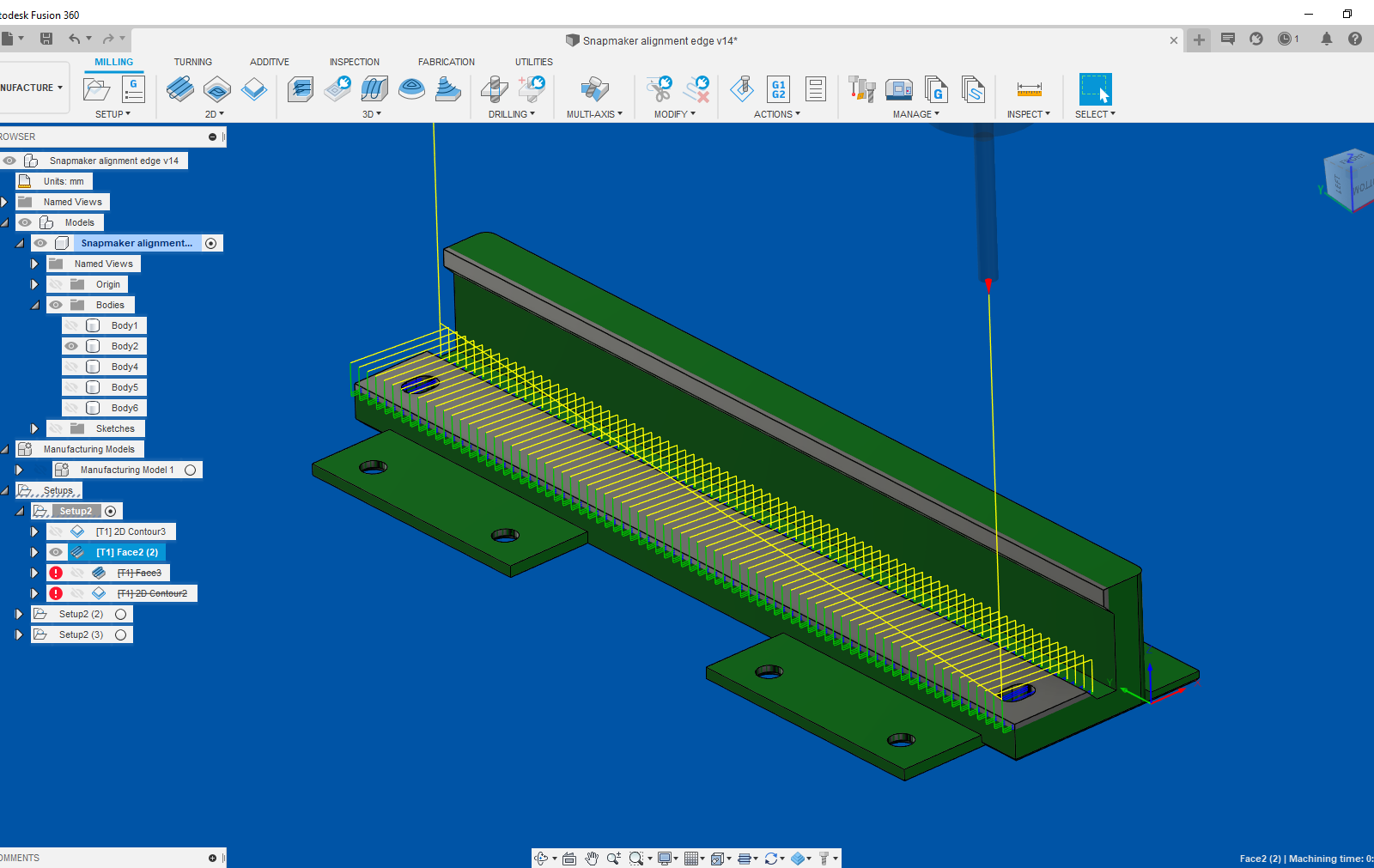The width and height of the screenshot is (1374, 868).
Task: Show the hidden Body1 body
Action: click(71, 325)
